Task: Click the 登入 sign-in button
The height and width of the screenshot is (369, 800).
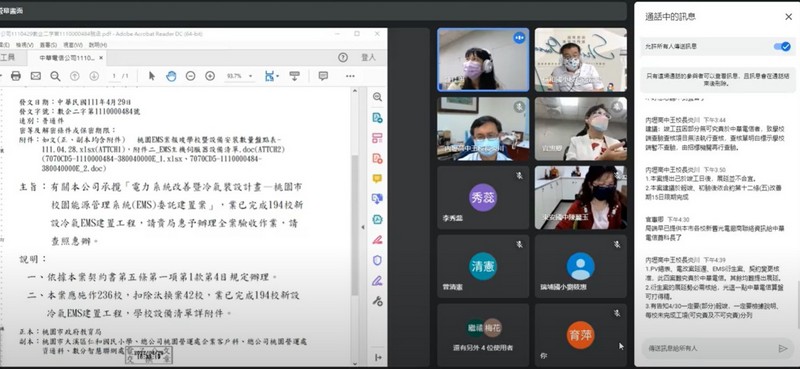Action: 368,58
